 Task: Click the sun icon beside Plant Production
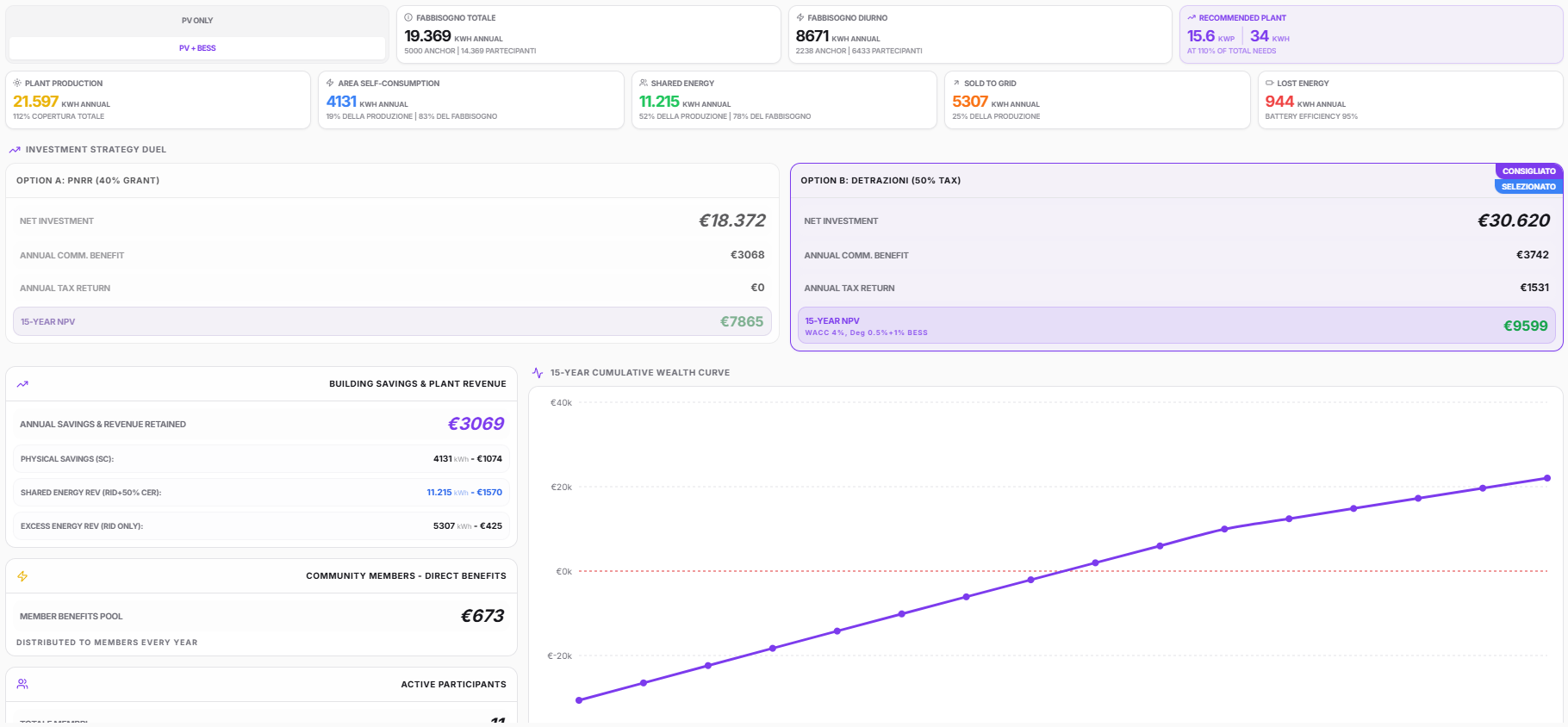(x=17, y=84)
